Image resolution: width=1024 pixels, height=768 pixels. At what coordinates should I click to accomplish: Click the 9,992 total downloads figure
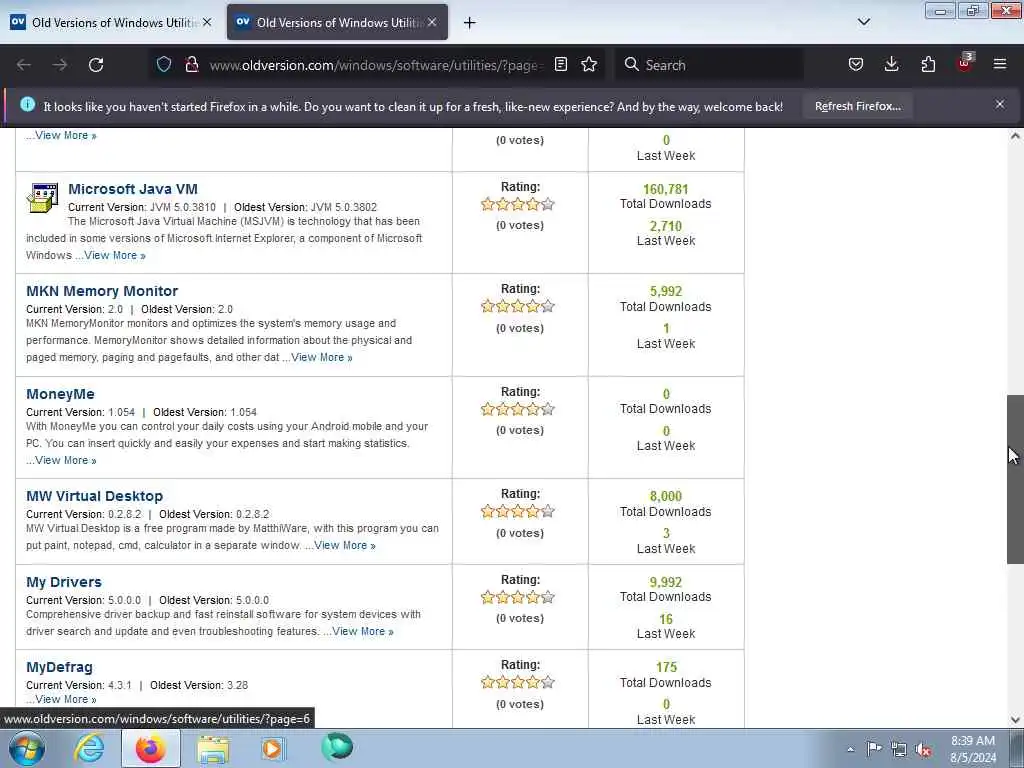point(665,582)
